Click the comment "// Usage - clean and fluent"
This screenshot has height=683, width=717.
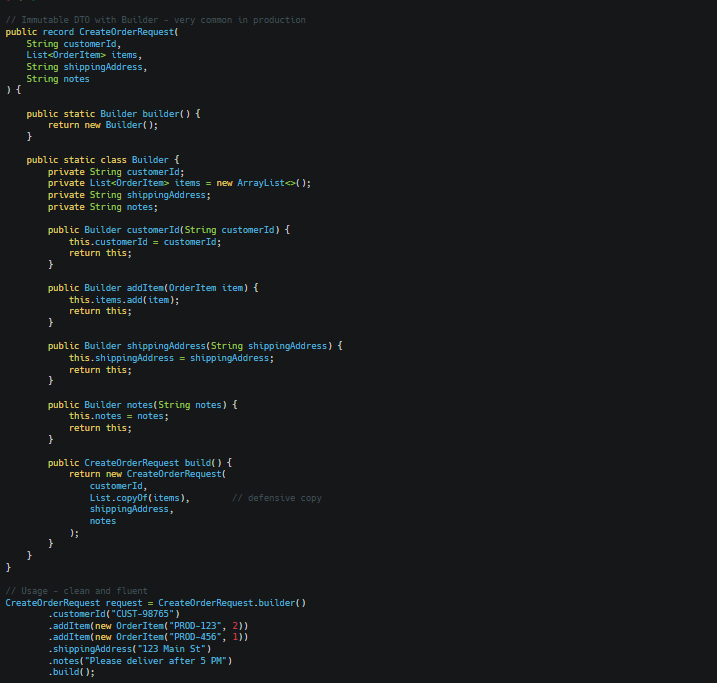coord(76,591)
